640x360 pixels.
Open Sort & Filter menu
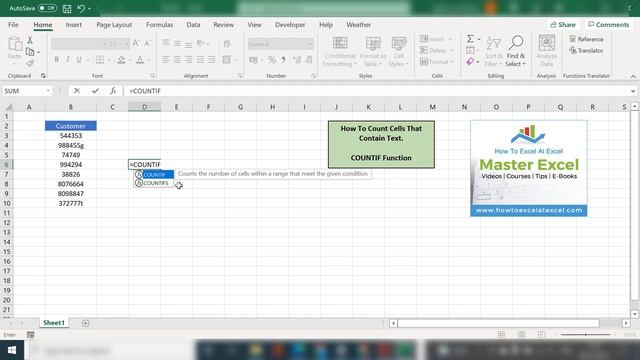(493, 52)
